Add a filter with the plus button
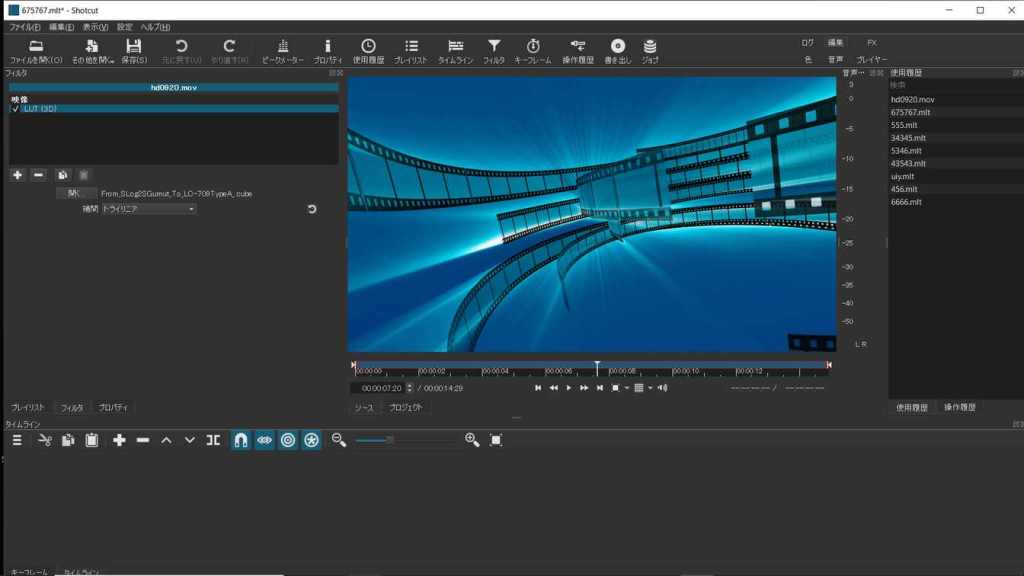The height and width of the screenshot is (576, 1024). pos(17,175)
